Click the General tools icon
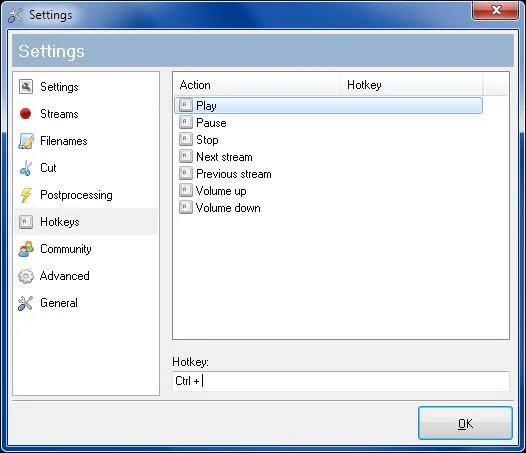The width and height of the screenshot is (526, 453). [x=25, y=303]
